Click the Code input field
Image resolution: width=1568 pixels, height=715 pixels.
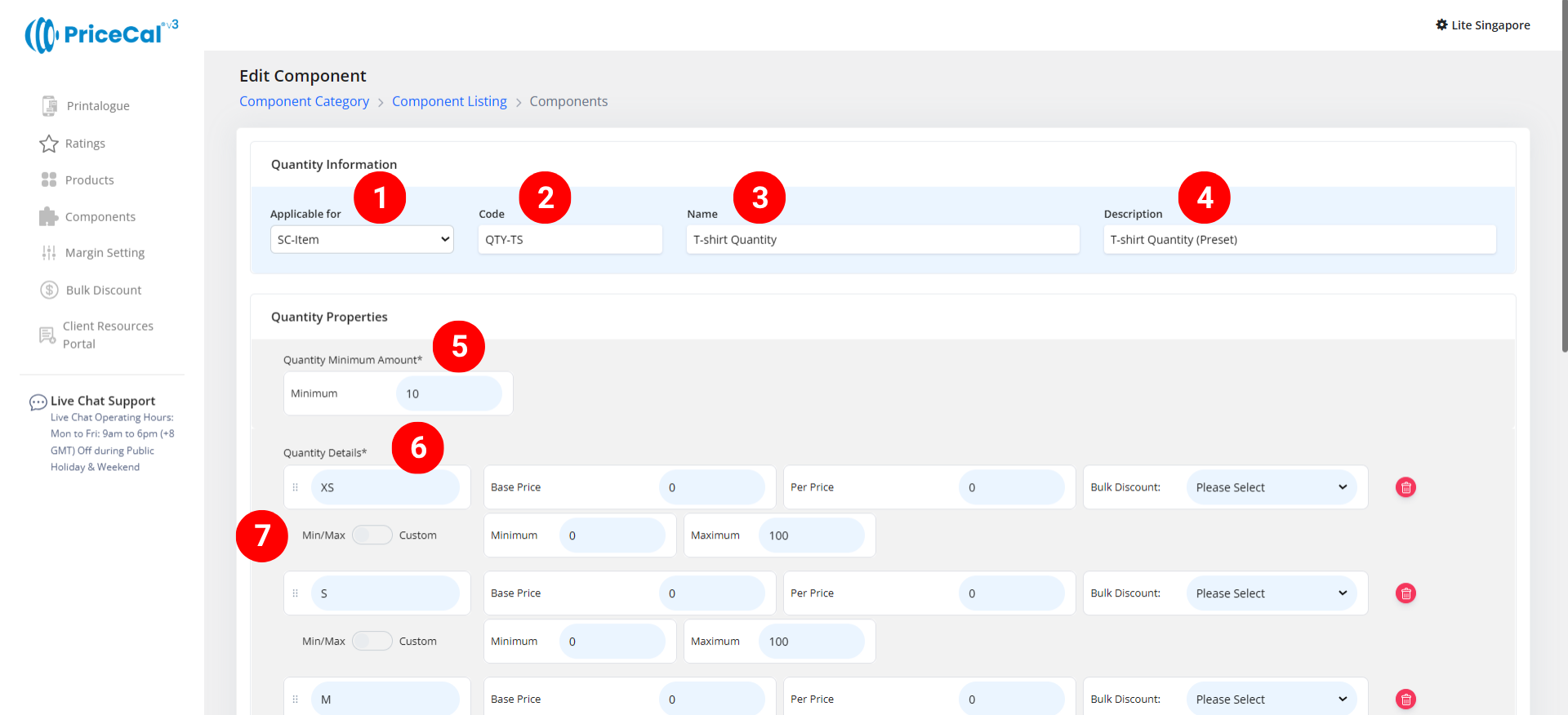tap(570, 240)
